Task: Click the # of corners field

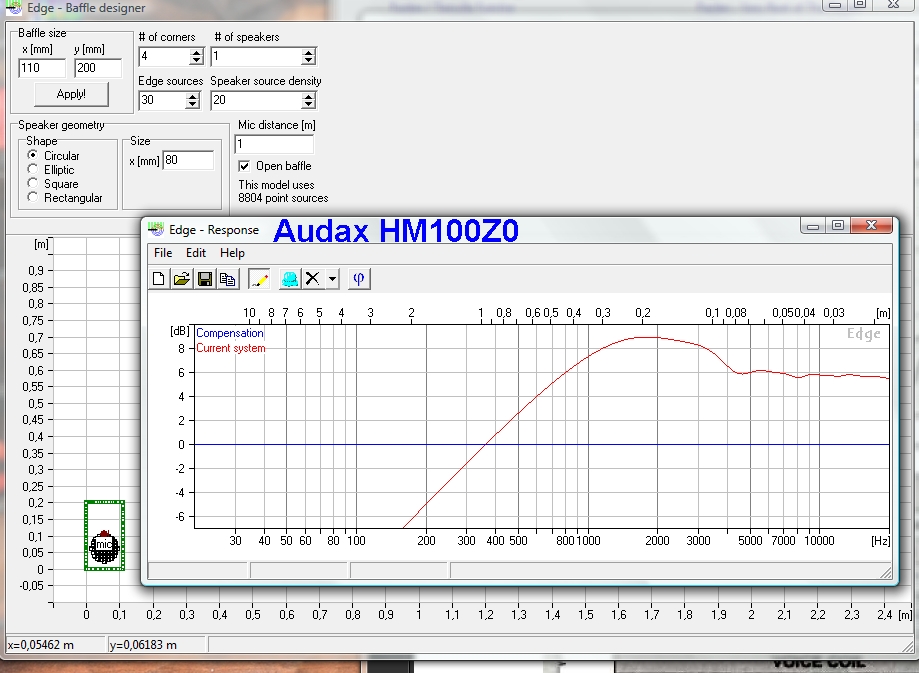Action: [165, 56]
